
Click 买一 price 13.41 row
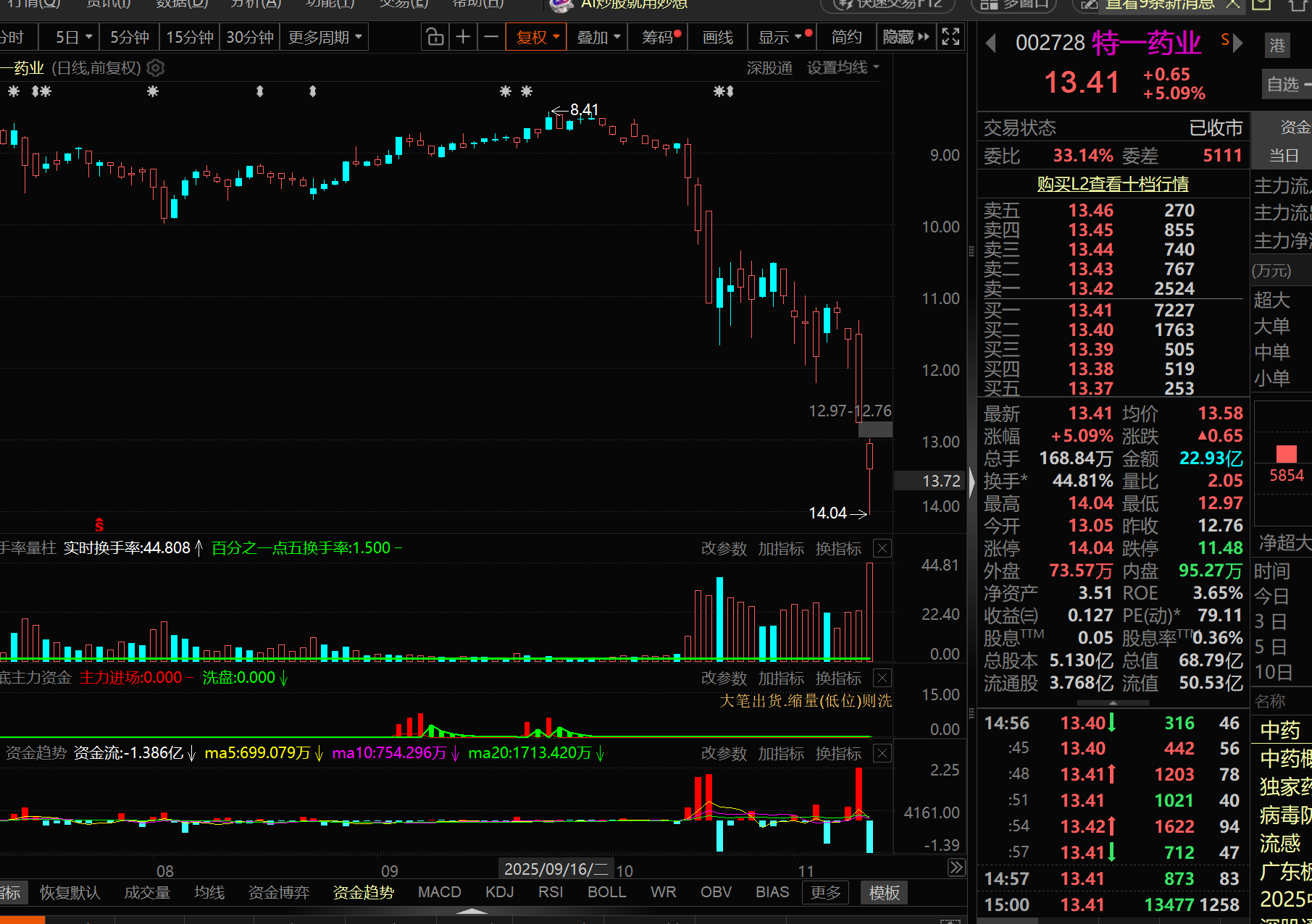(1113, 310)
